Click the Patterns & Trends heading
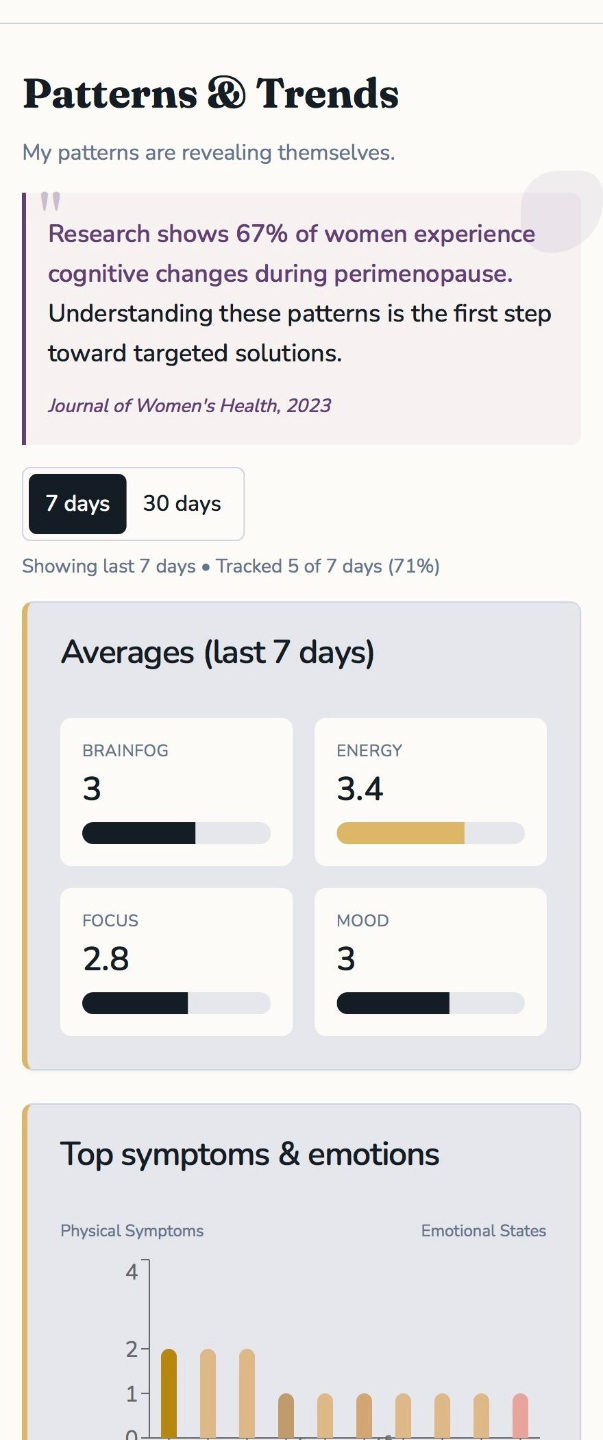603x1440 pixels. pos(211,94)
